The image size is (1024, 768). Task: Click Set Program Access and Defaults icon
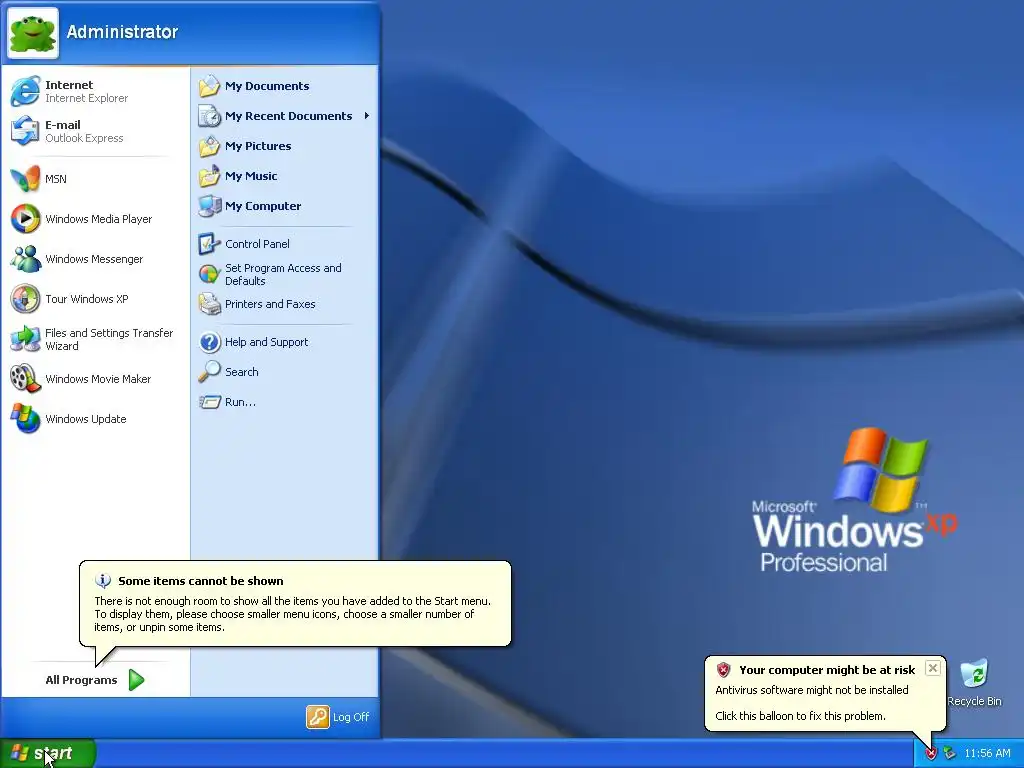point(209,274)
